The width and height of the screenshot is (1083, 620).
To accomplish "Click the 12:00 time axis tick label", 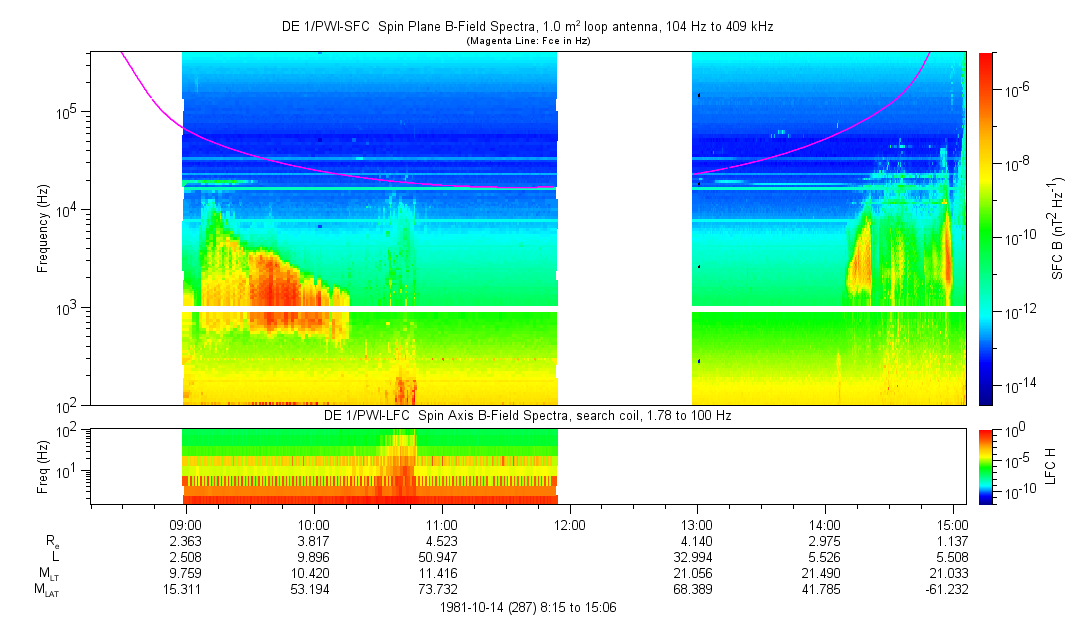I will click(x=569, y=524).
